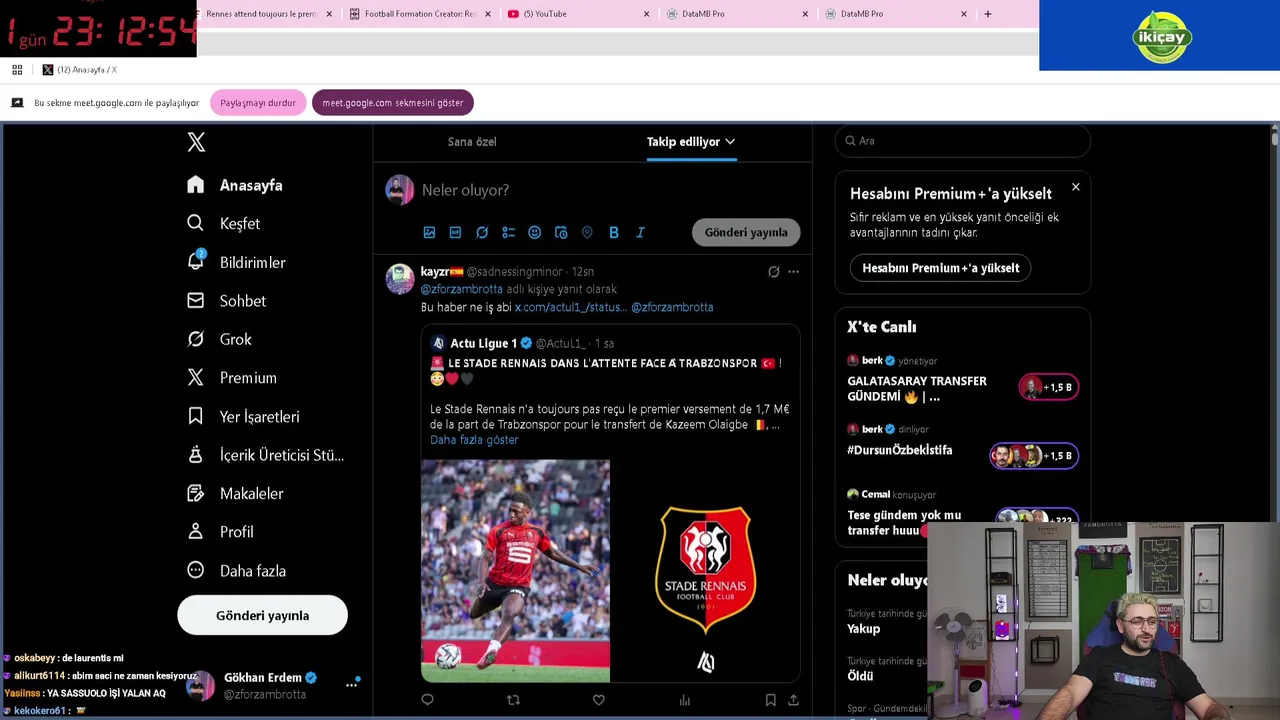Reply to the kayzr post
The height and width of the screenshot is (720, 1280).
tap(427, 700)
